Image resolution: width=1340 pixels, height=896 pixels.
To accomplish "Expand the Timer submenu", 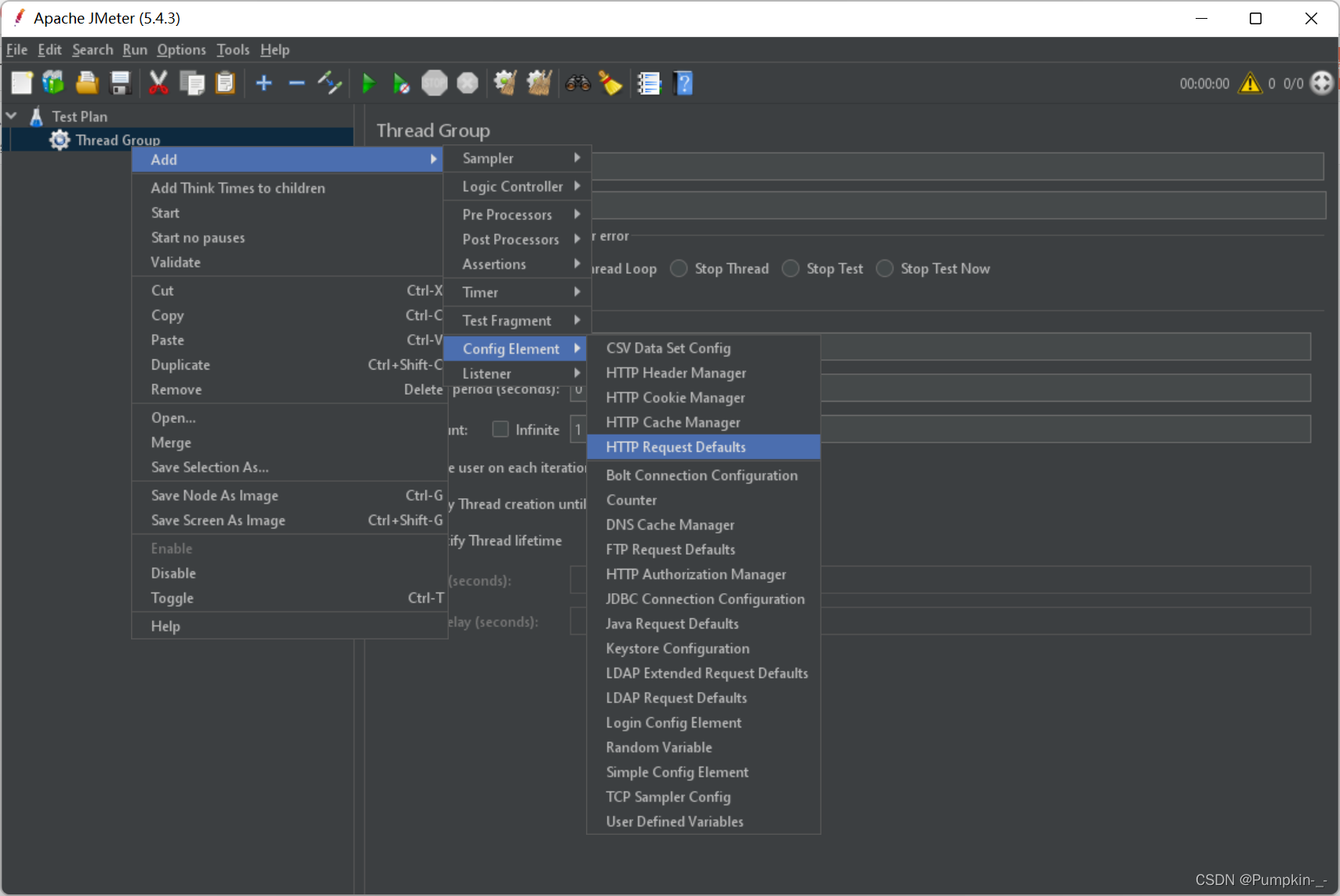I will (518, 292).
